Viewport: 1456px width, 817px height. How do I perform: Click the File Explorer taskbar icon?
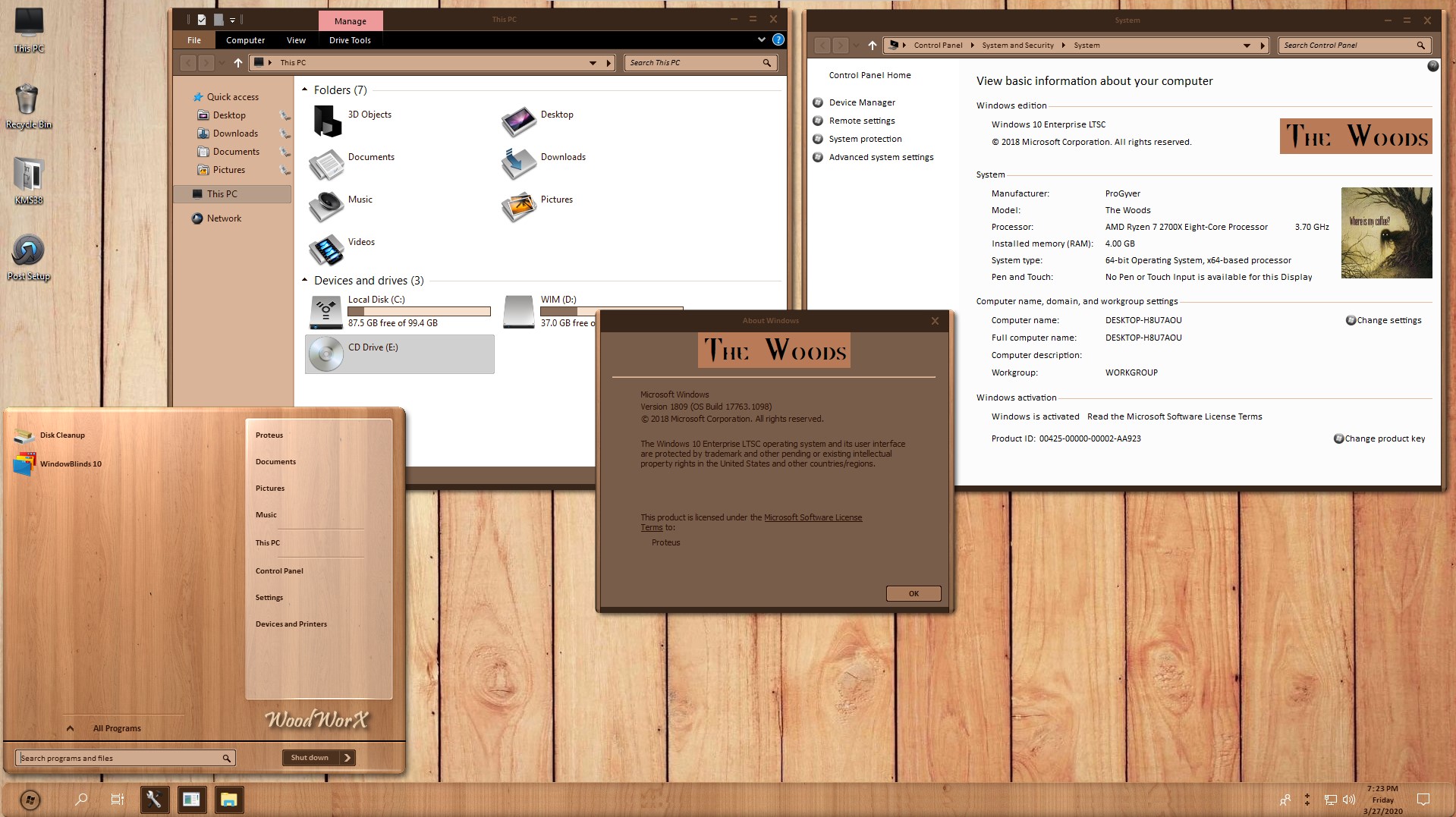click(x=228, y=800)
